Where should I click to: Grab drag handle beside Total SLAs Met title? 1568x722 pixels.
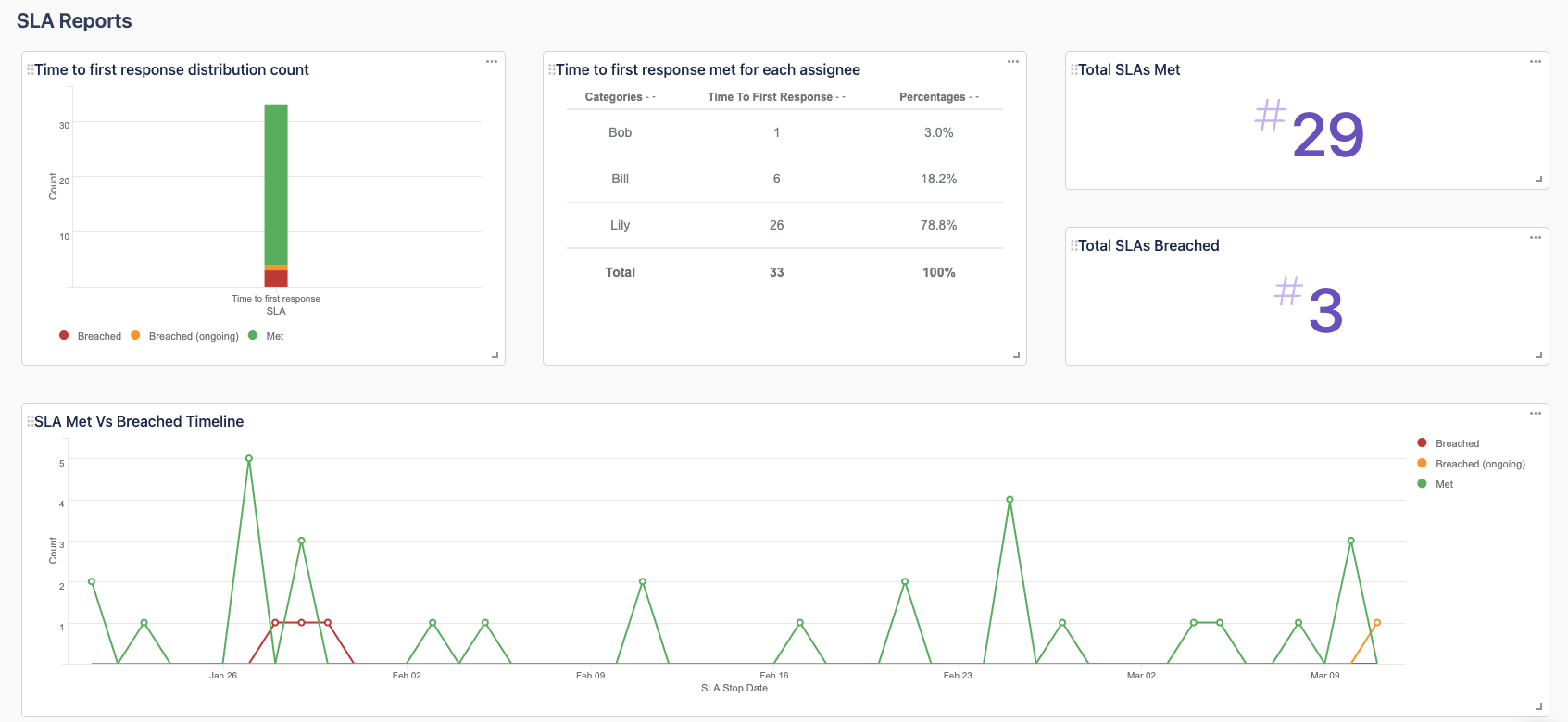pyautogui.click(x=1073, y=69)
